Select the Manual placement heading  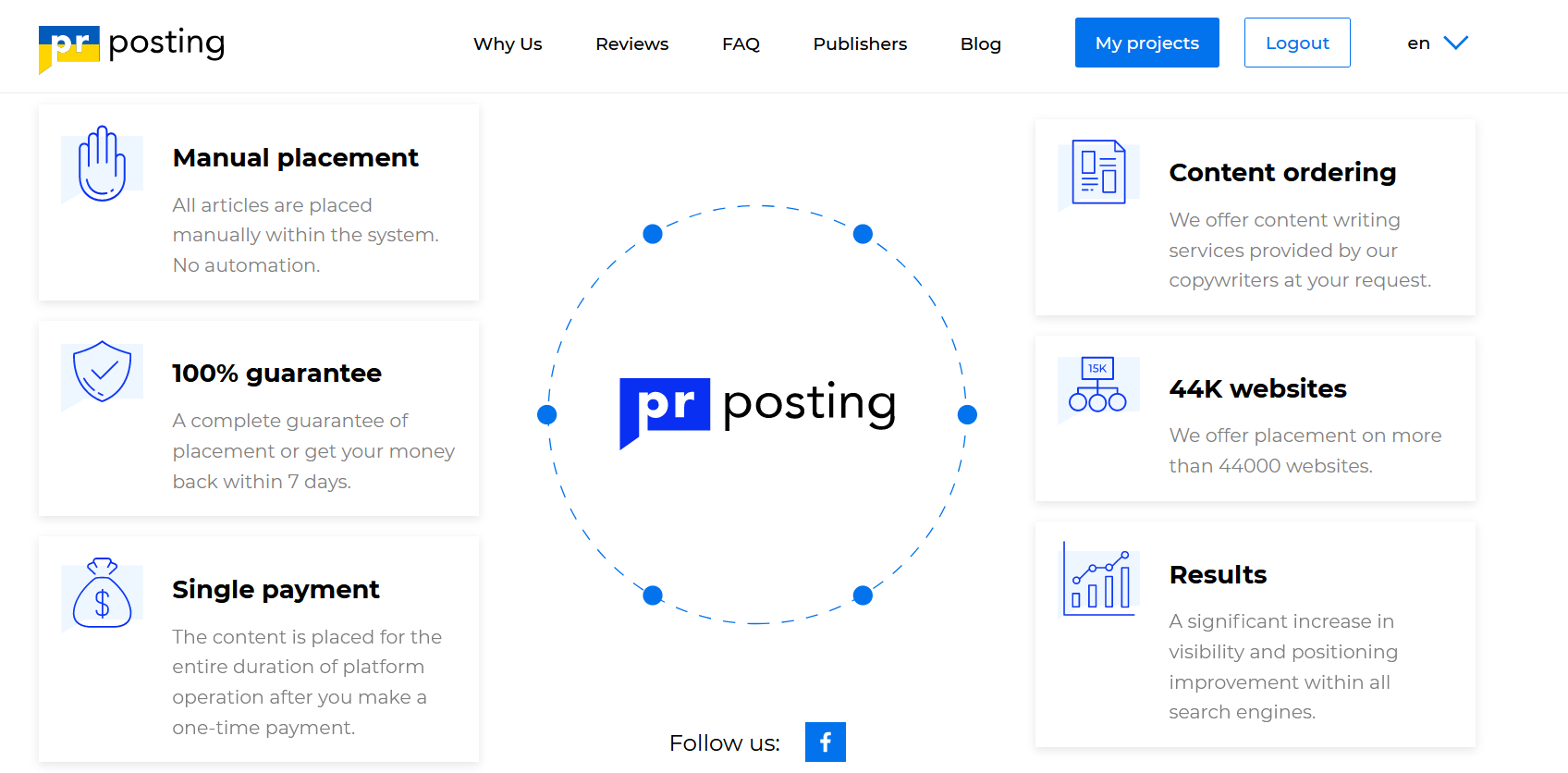(x=295, y=158)
